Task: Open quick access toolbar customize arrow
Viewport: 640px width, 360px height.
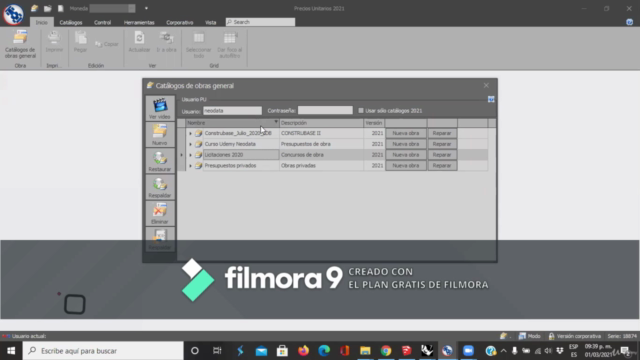Action: pos(146,8)
